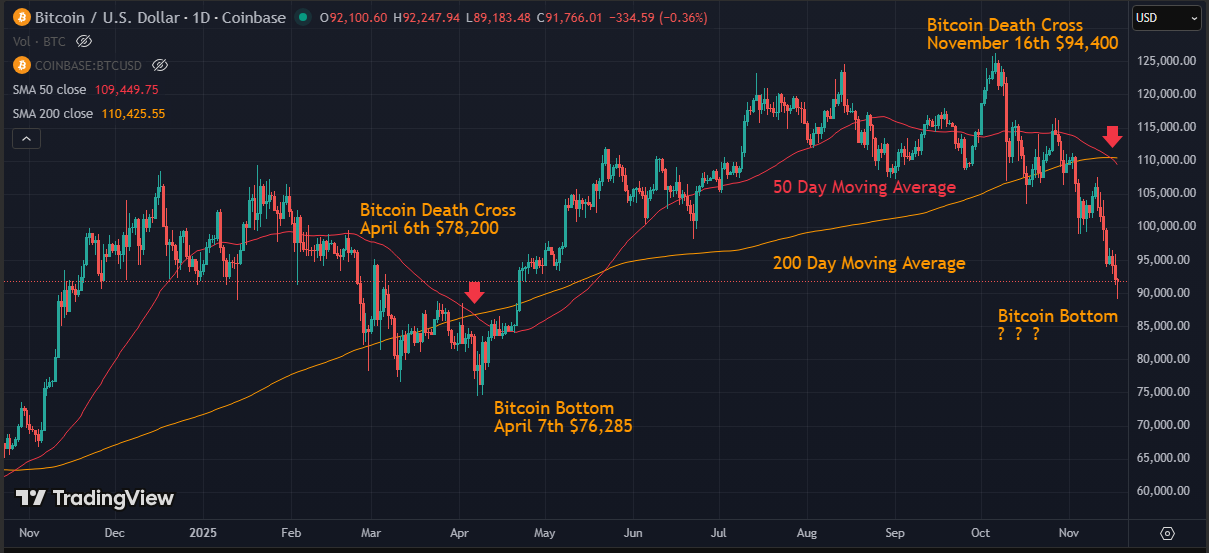Click the 65,000.00 price axis label
Viewport: 1209px width, 553px height.
tap(1164, 458)
